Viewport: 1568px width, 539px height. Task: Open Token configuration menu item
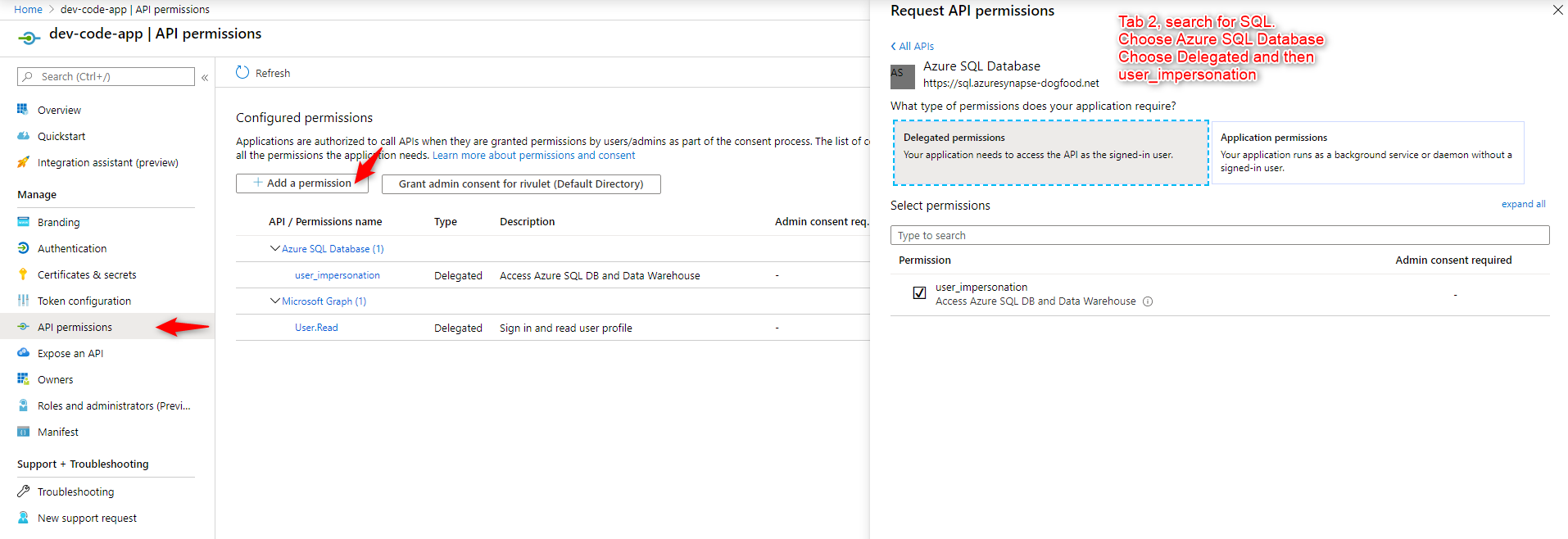point(84,301)
